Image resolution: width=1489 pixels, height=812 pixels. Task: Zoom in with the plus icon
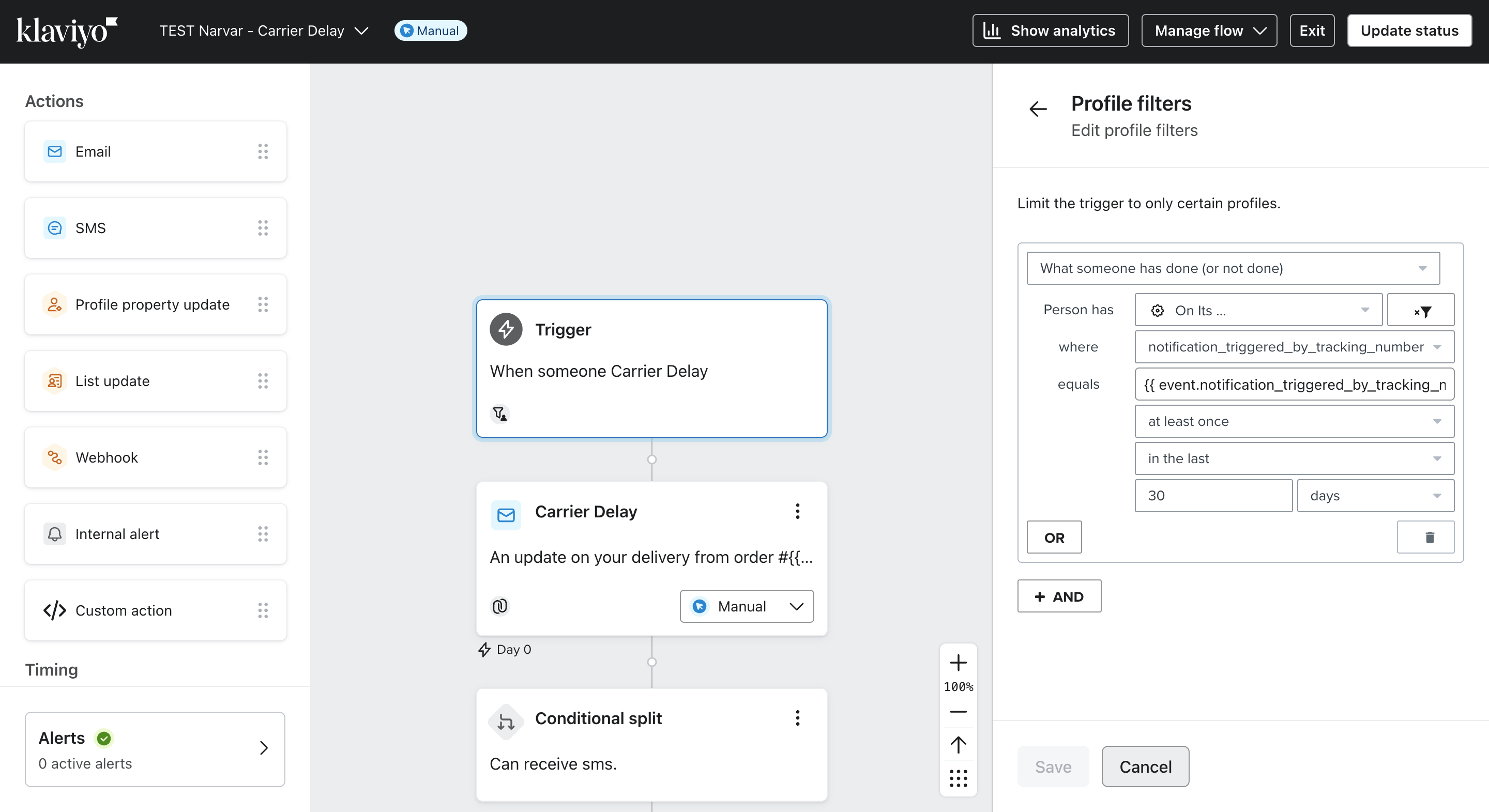[959, 663]
